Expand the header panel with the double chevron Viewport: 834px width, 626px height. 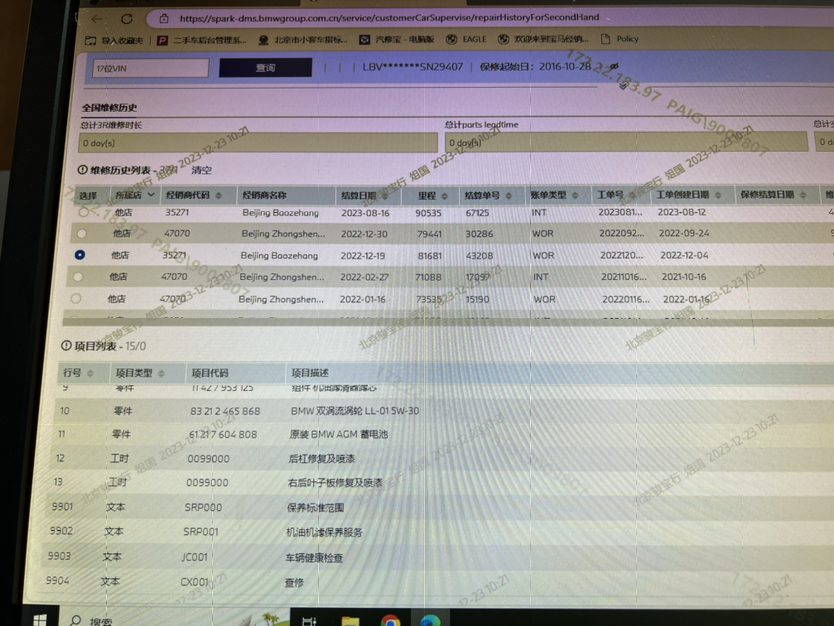[x=623, y=86]
